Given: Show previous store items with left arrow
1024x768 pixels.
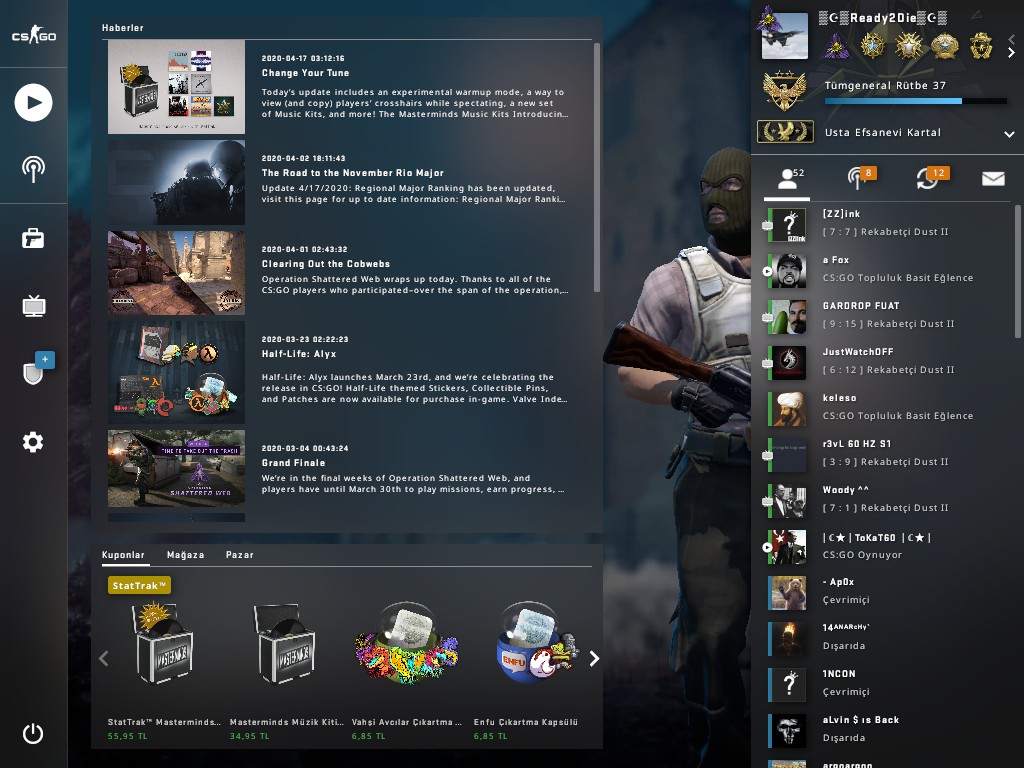Looking at the screenshot, I should click(x=104, y=658).
